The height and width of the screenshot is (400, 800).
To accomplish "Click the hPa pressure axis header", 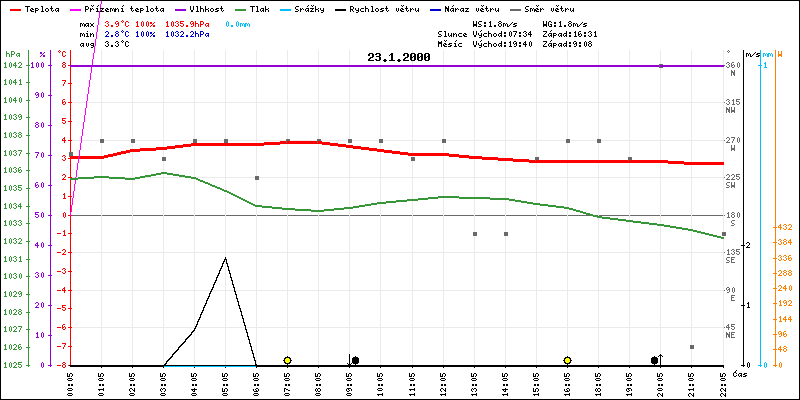I will [x=12, y=54].
